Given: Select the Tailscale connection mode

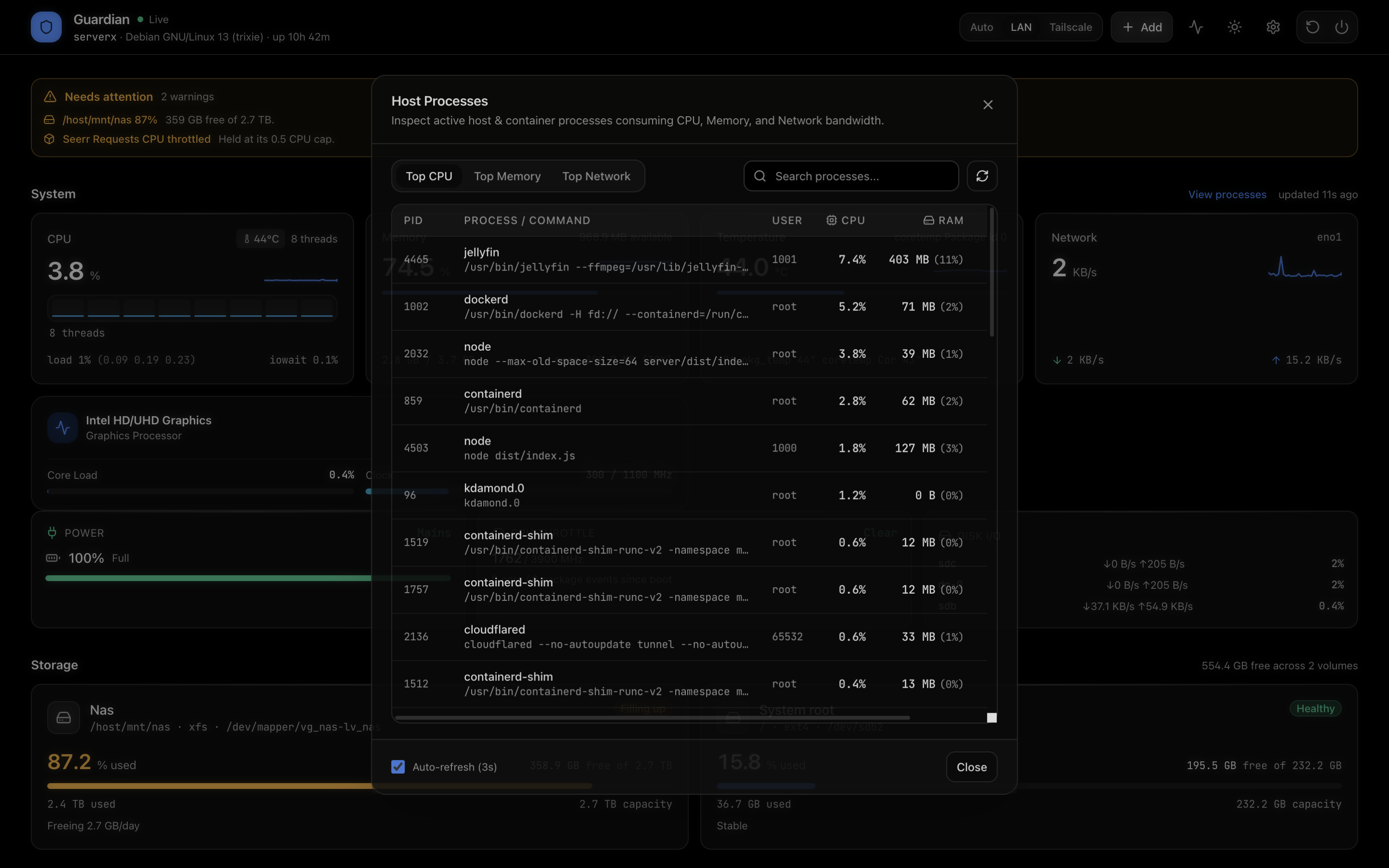Looking at the screenshot, I should 1071,27.
